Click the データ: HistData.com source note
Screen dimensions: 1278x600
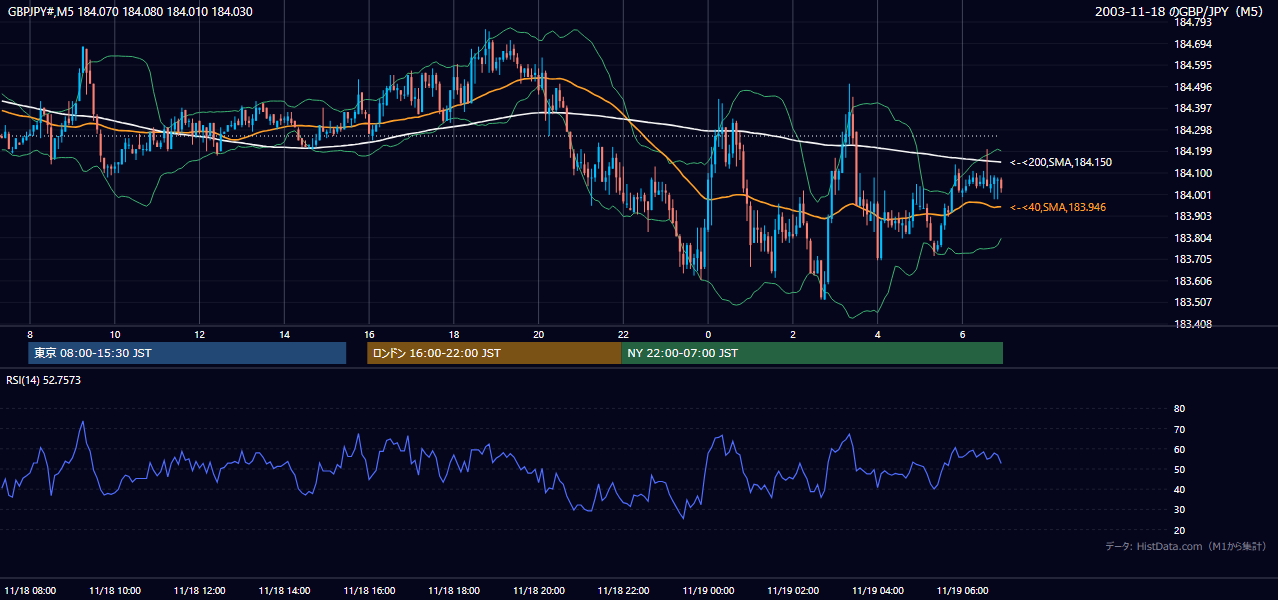[x=1186, y=546]
